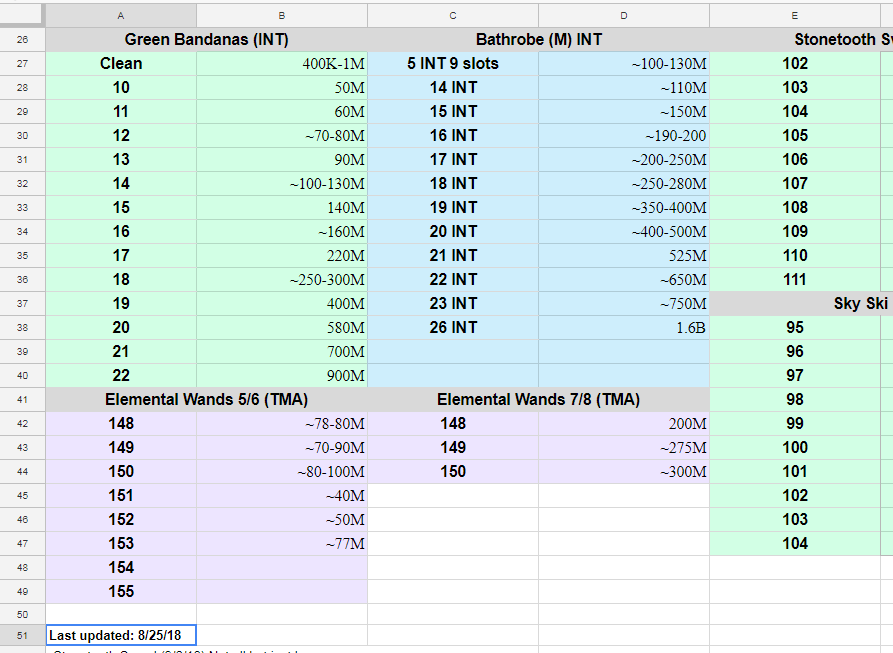Click the '90M' price cell
The image size is (893, 653).
point(282,159)
